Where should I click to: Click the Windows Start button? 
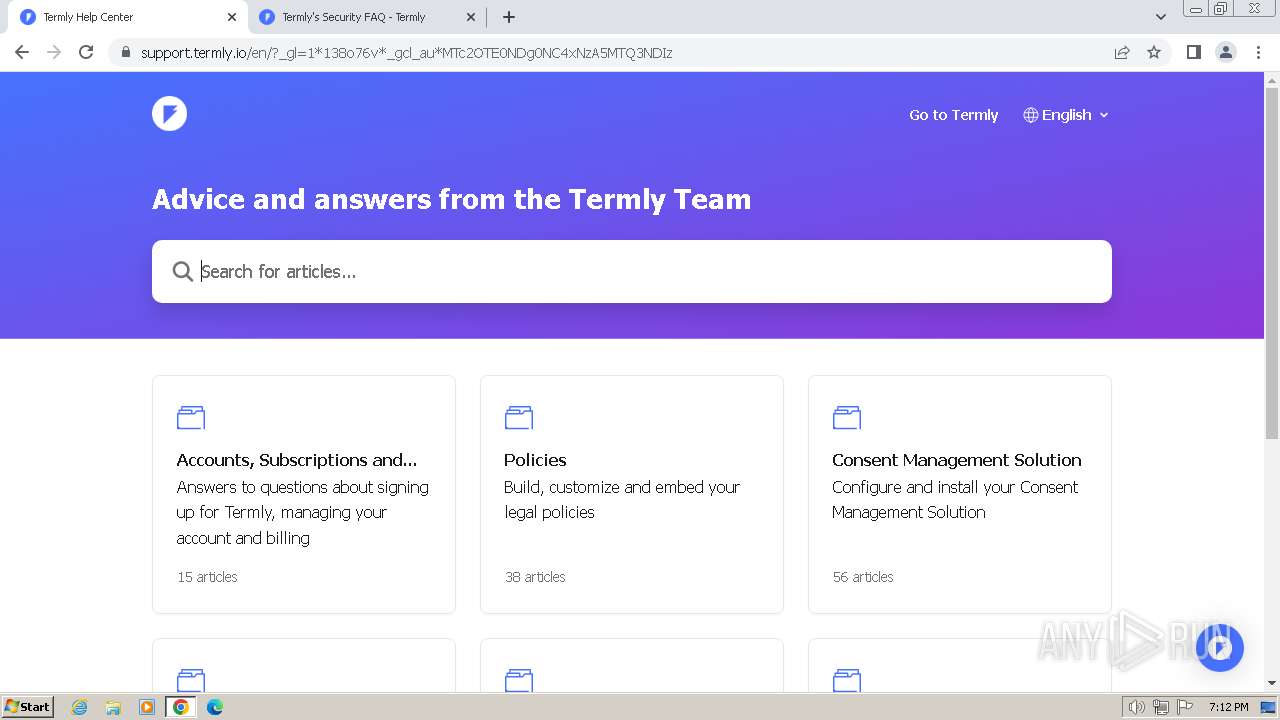pos(27,707)
